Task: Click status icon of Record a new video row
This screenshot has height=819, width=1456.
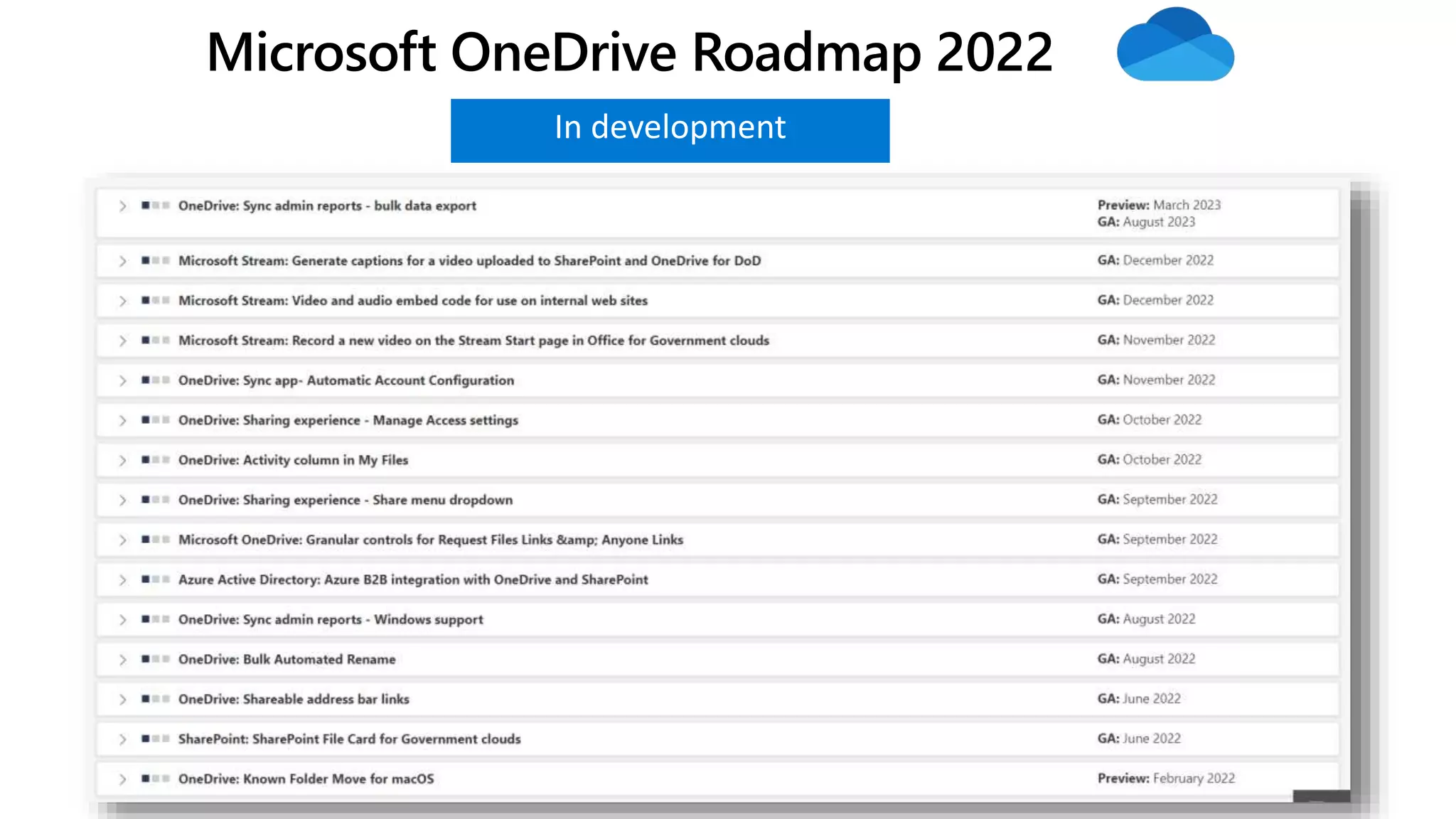Action: click(155, 340)
